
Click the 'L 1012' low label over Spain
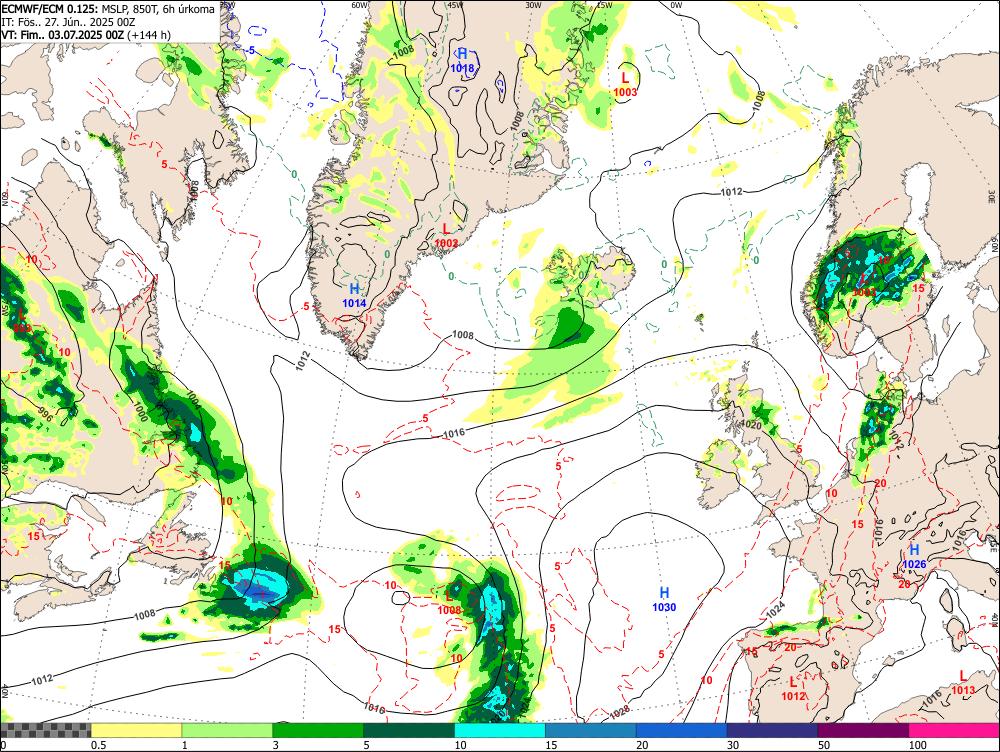(x=793, y=689)
